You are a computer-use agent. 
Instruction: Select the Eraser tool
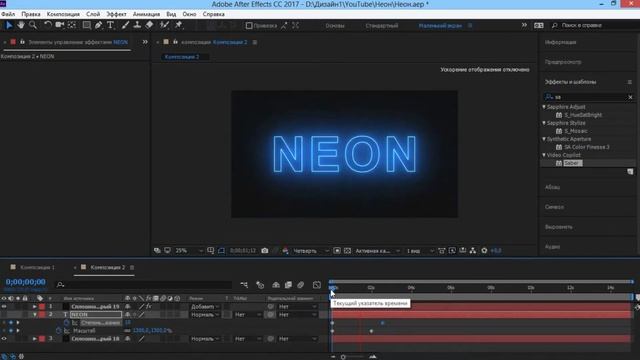[149, 25]
